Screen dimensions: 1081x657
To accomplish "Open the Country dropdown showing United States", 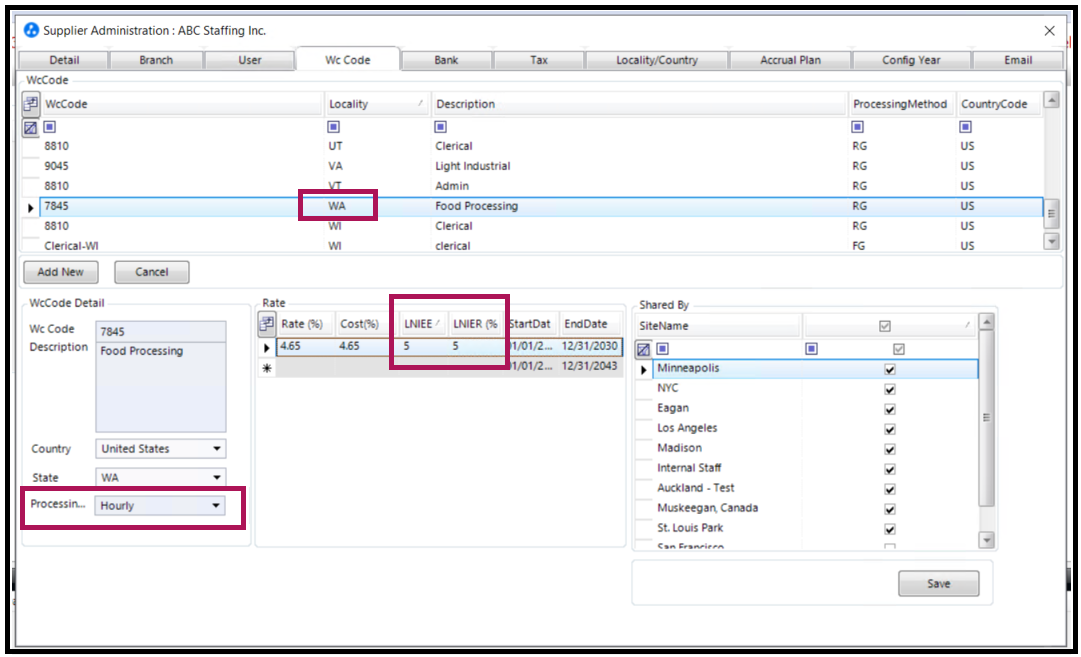I will coord(161,449).
